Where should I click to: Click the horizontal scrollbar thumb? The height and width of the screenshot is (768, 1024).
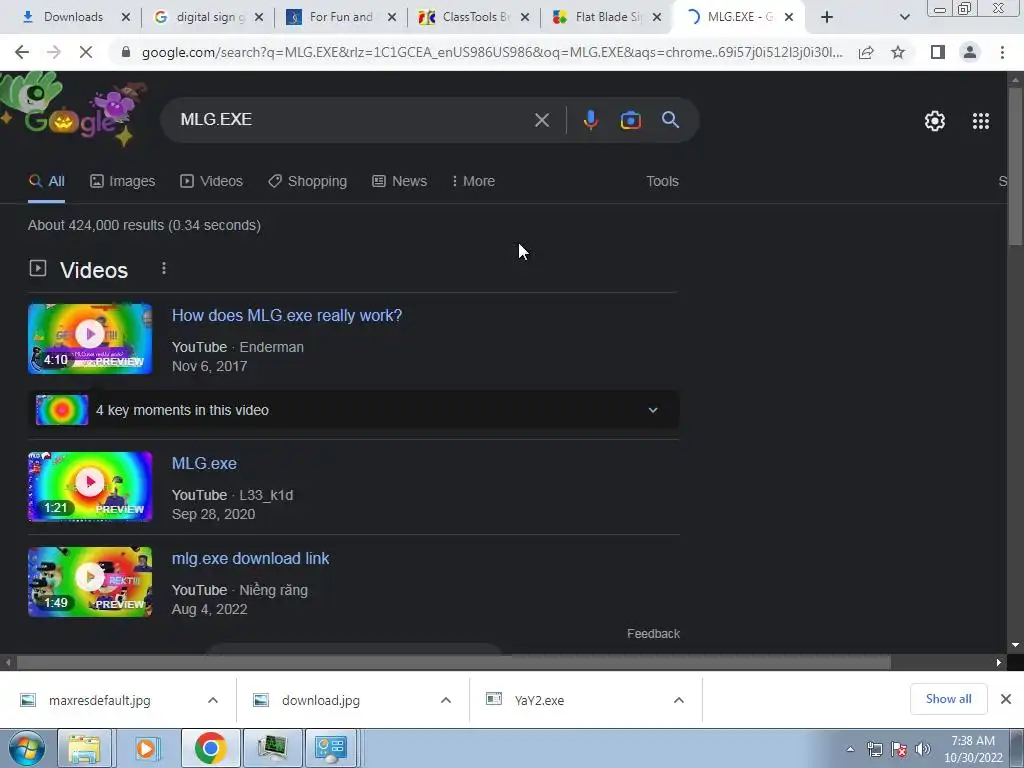coord(454,663)
